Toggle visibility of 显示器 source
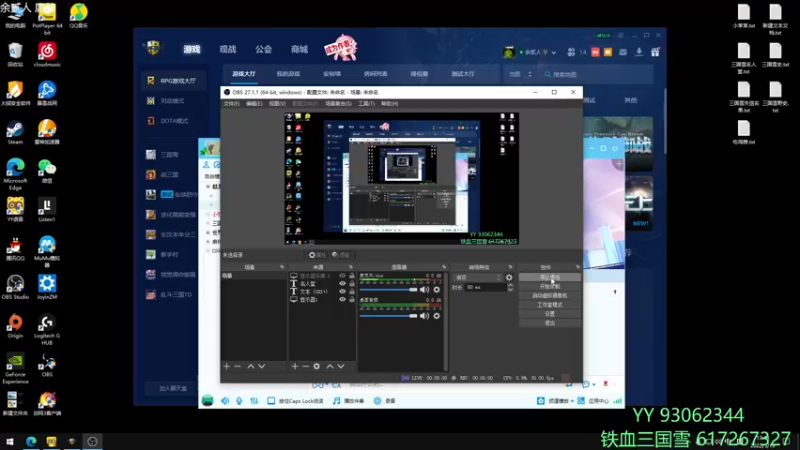The width and height of the screenshot is (800, 450). coord(342,299)
